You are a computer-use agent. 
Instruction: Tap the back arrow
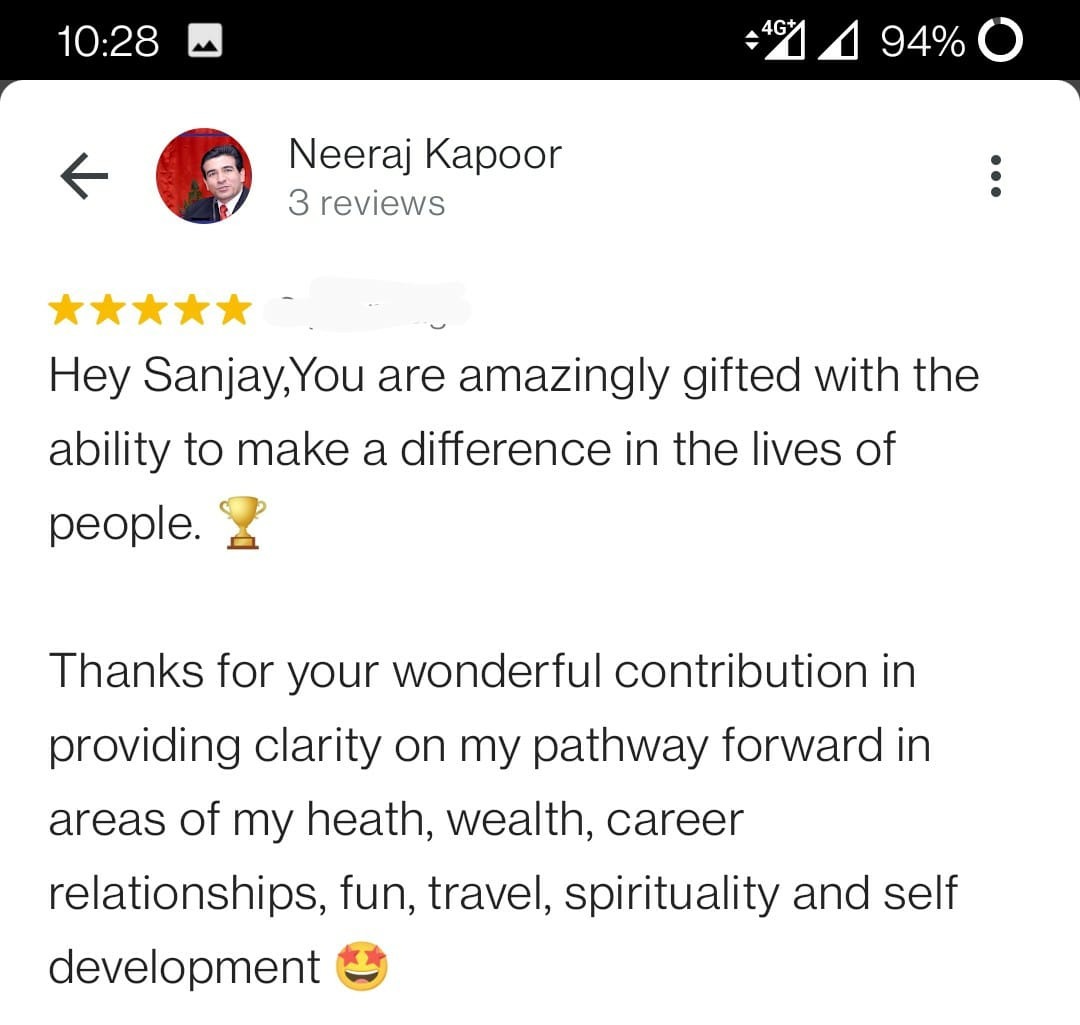(x=84, y=177)
